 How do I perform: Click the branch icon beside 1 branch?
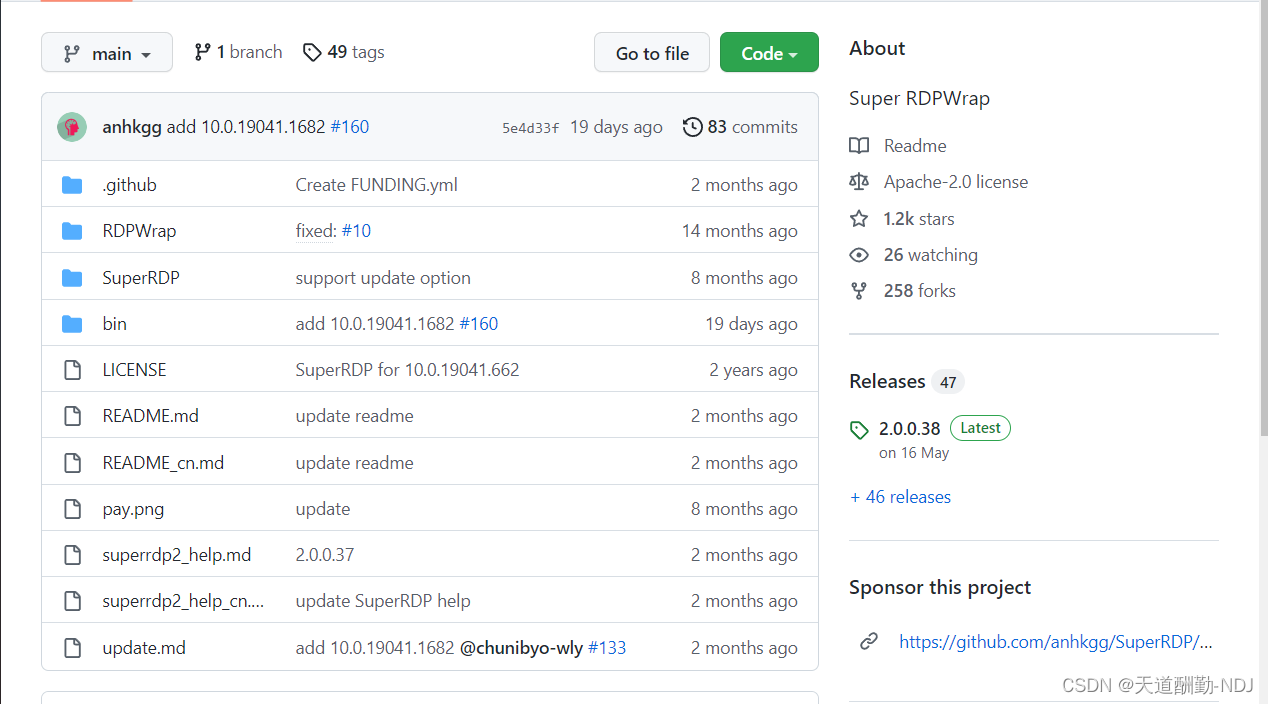pyautogui.click(x=202, y=52)
